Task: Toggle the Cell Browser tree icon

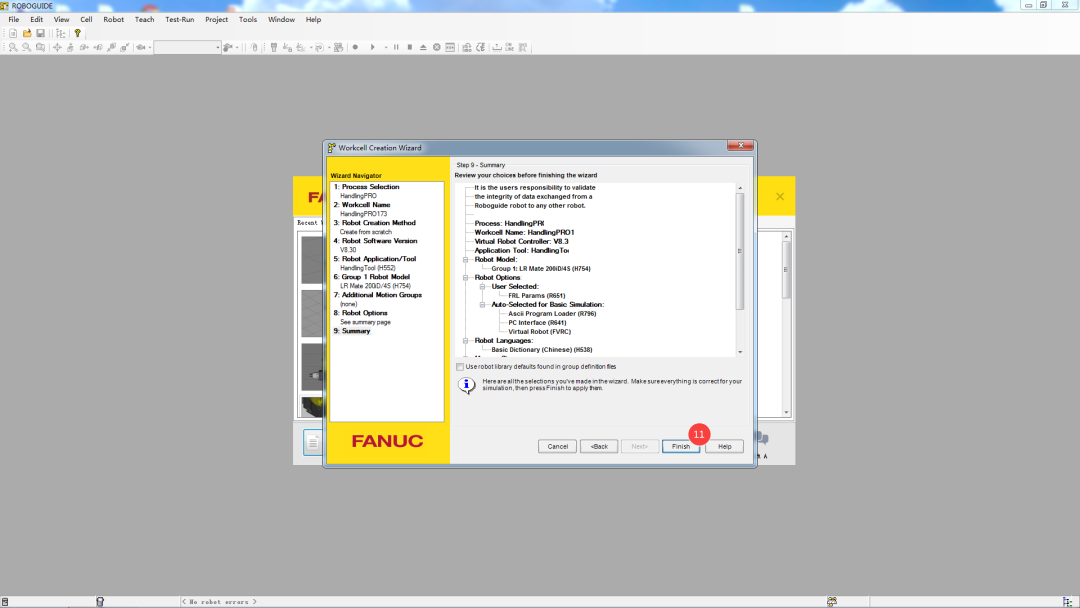Action: coord(61,33)
